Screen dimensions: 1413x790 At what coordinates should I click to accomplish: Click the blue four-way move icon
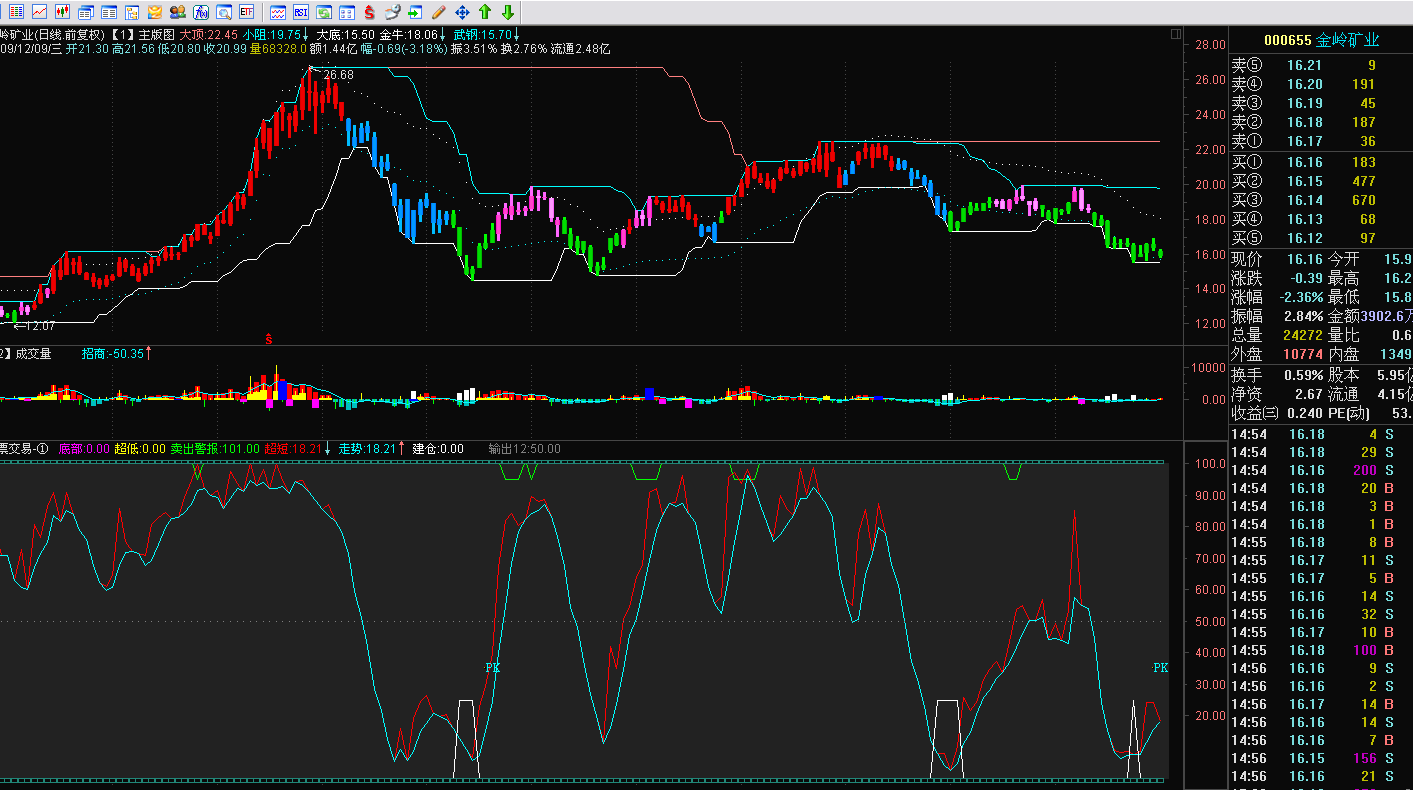coord(462,12)
